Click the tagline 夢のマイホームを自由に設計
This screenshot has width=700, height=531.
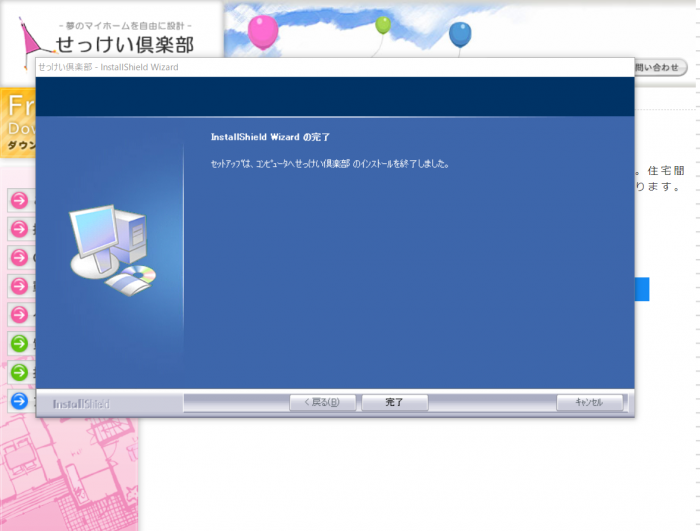[125, 26]
